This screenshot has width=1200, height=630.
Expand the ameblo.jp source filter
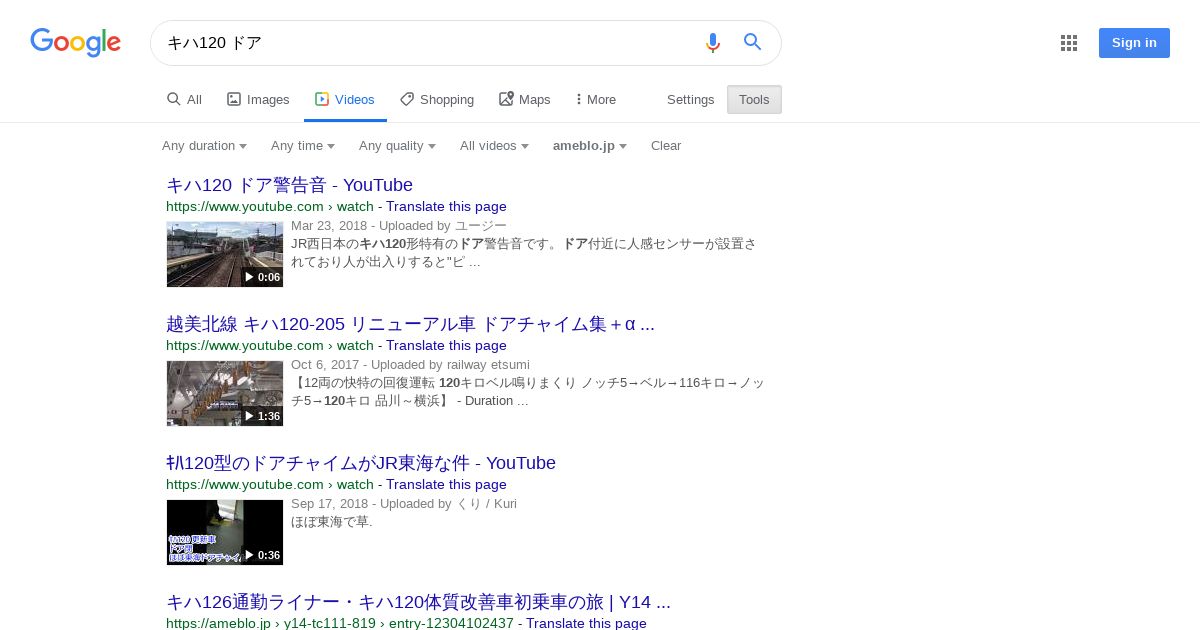click(590, 146)
